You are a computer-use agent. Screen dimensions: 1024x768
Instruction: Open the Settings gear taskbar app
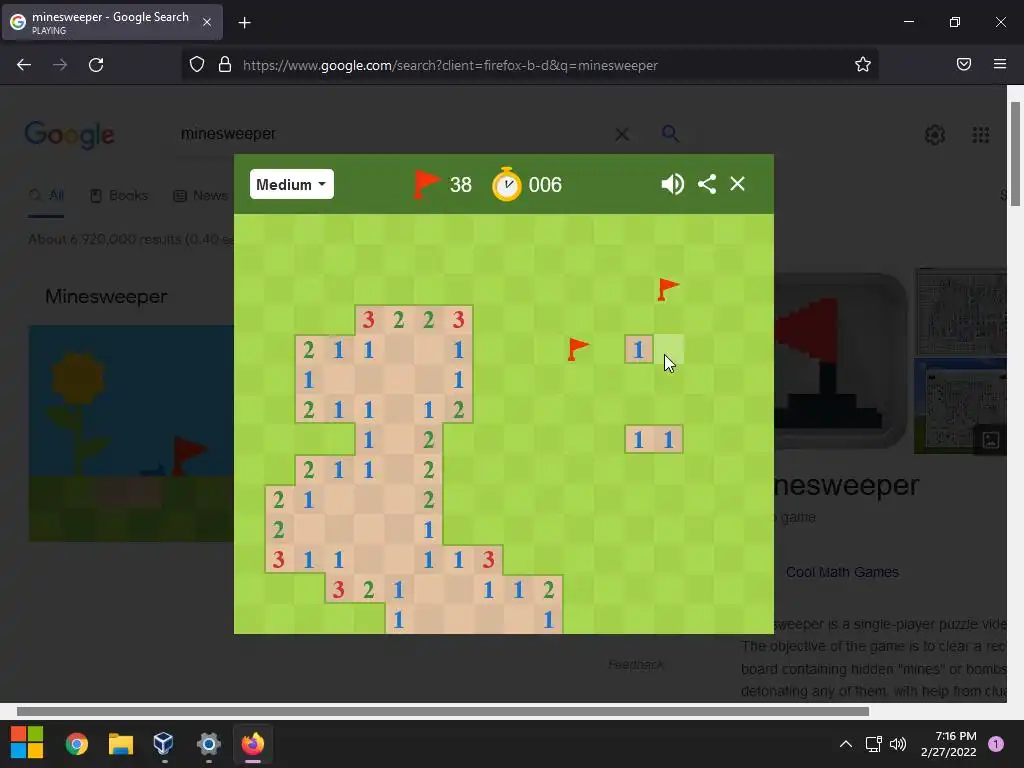[x=209, y=743]
